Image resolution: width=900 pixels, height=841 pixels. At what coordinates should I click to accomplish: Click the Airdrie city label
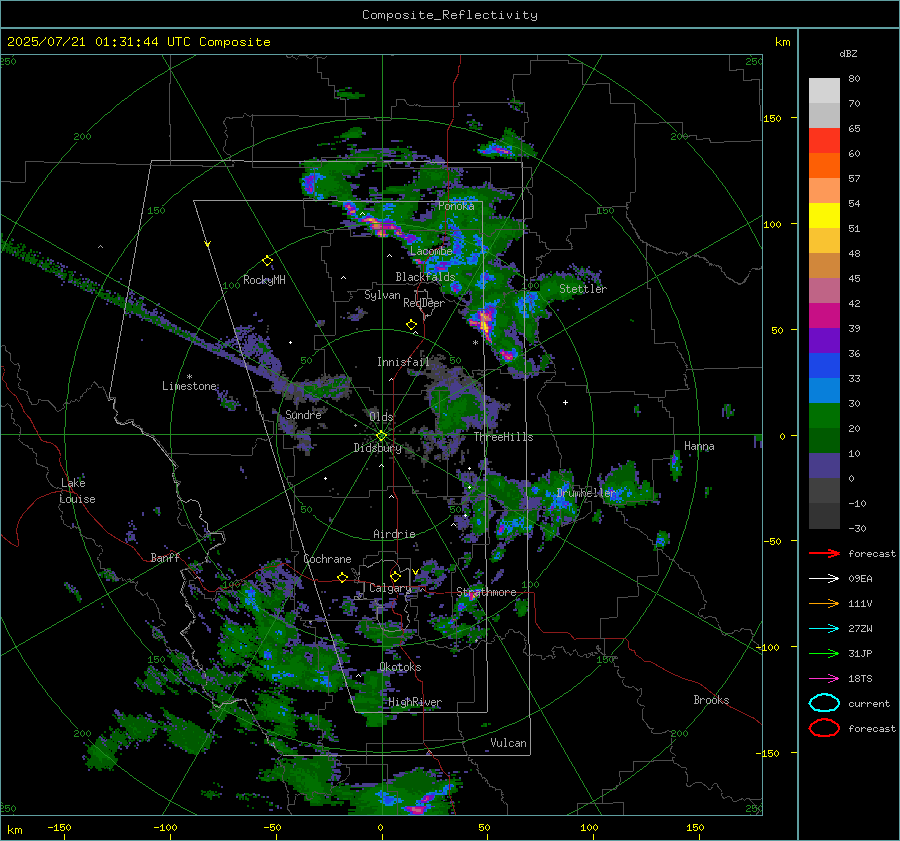(x=394, y=534)
